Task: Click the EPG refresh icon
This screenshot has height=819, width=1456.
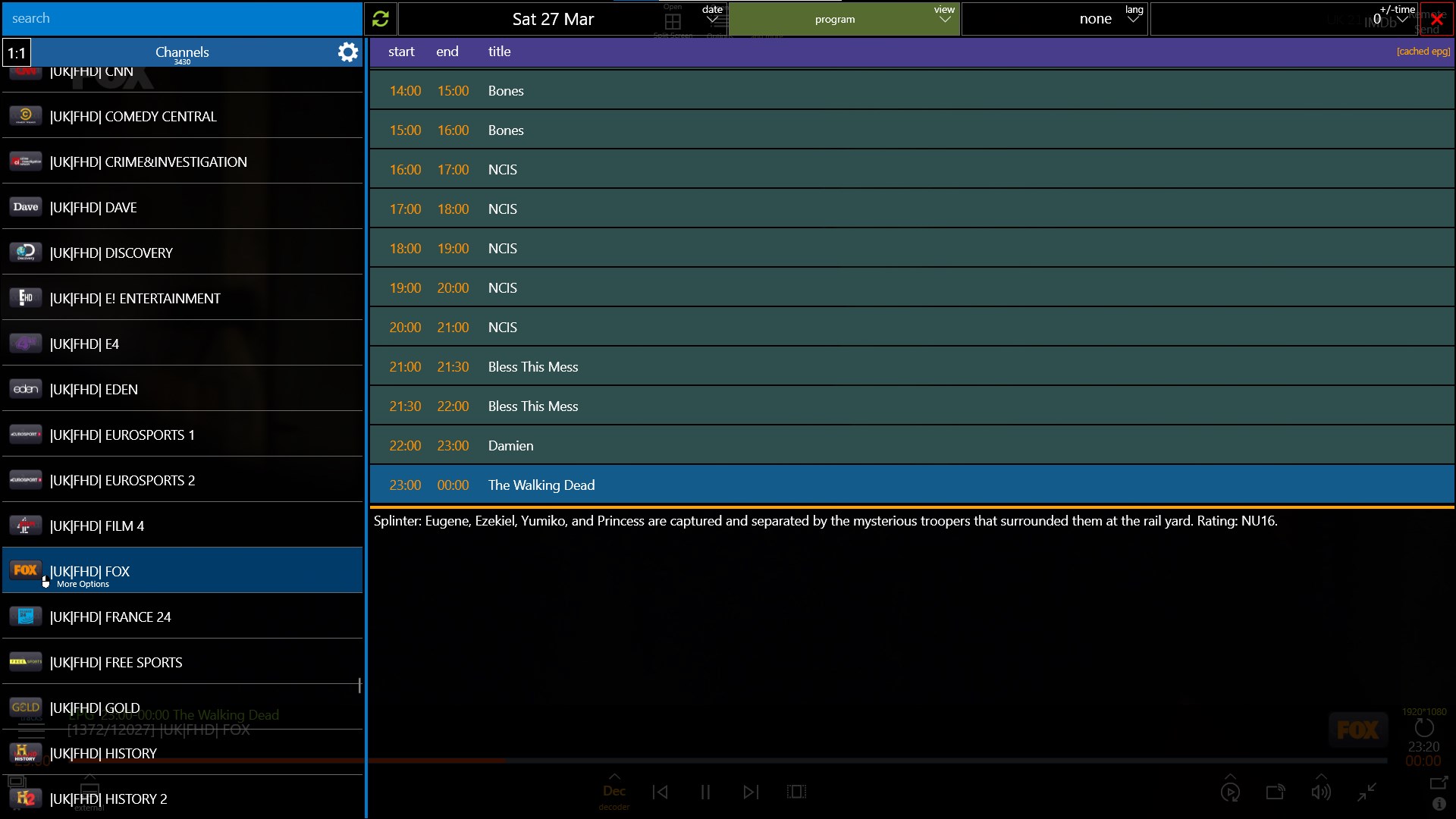Action: point(380,18)
